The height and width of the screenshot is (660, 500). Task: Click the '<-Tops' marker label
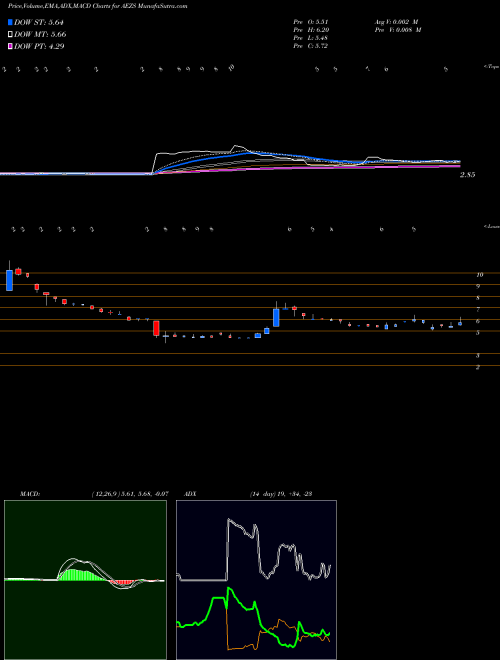[x=491, y=67]
